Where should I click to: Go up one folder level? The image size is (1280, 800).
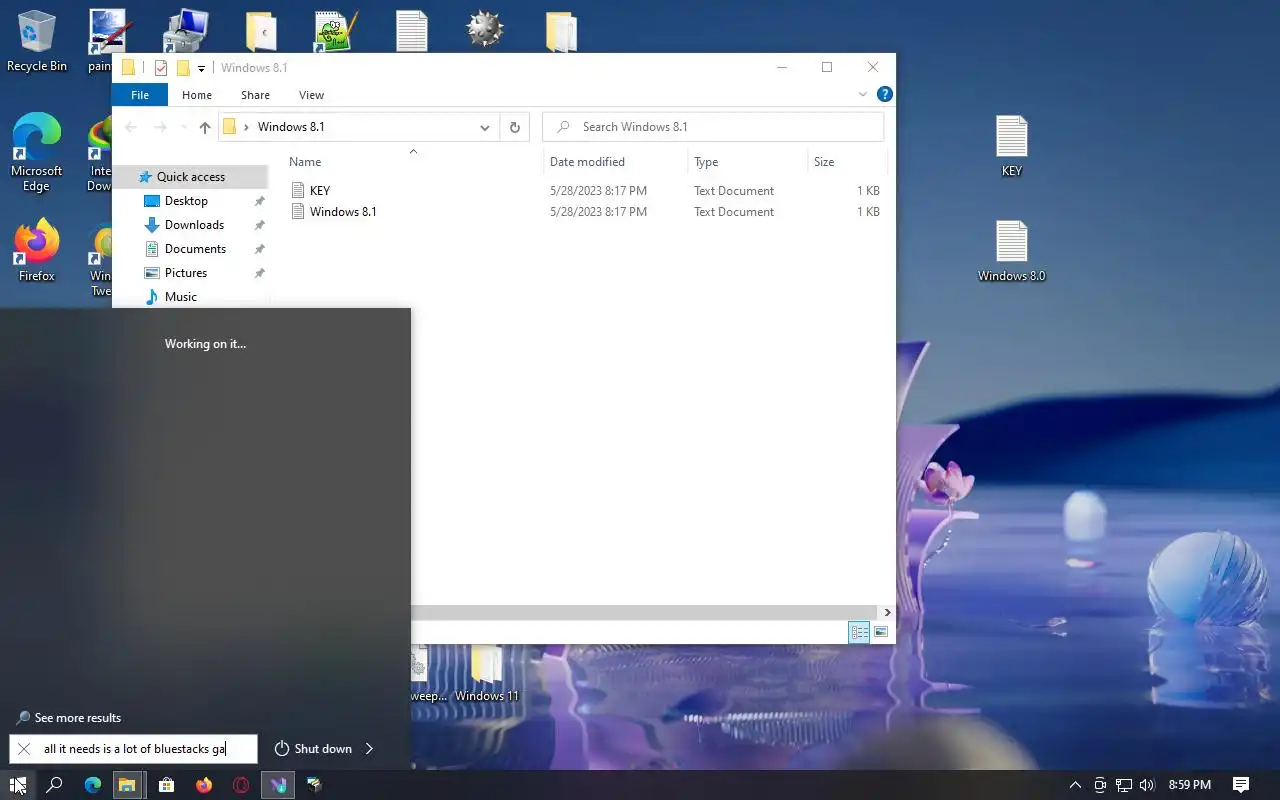coord(205,127)
